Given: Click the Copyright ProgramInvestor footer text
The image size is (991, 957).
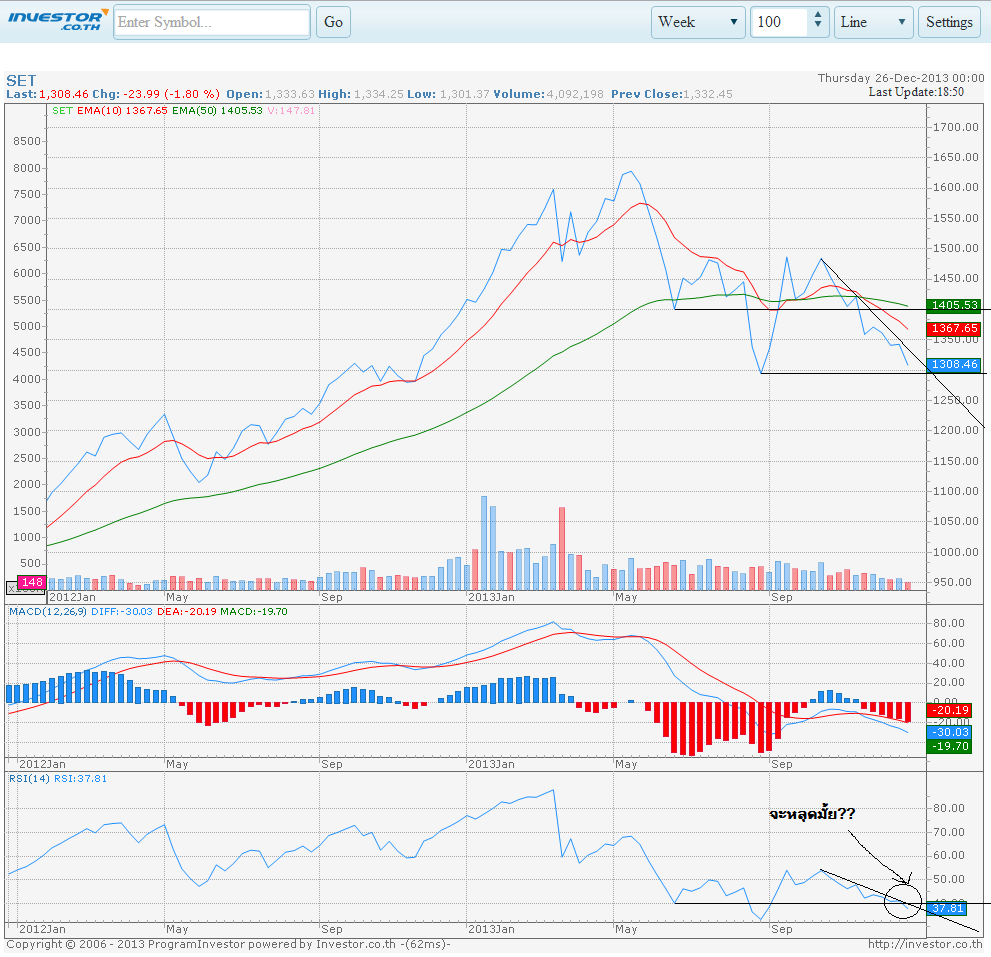Looking at the screenshot, I should click(x=228, y=944).
